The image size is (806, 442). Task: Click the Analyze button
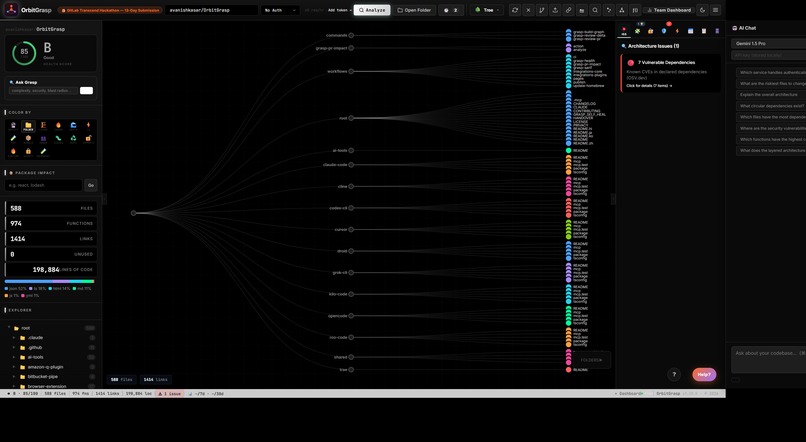(x=372, y=10)
